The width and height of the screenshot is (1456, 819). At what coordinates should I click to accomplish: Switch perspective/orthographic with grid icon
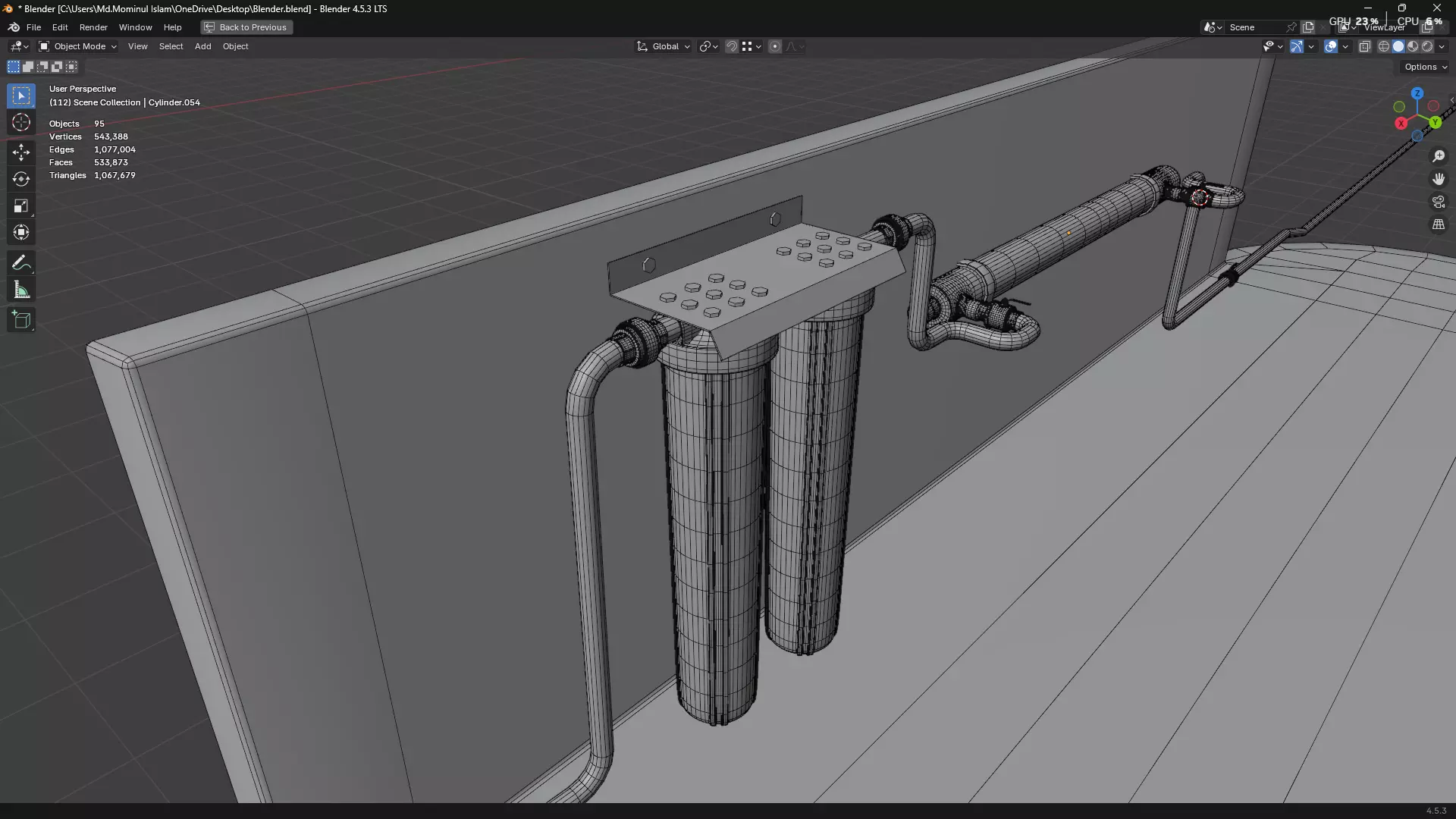coord(1439,224)
